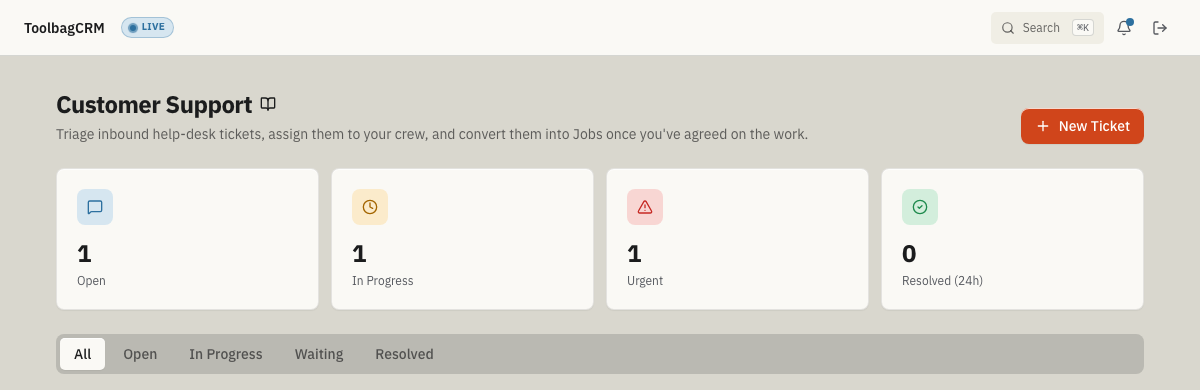Click the red warning triangle Urgent icon
The height and width of the screenshot is (390, 1200).
[x=645, y=207]
